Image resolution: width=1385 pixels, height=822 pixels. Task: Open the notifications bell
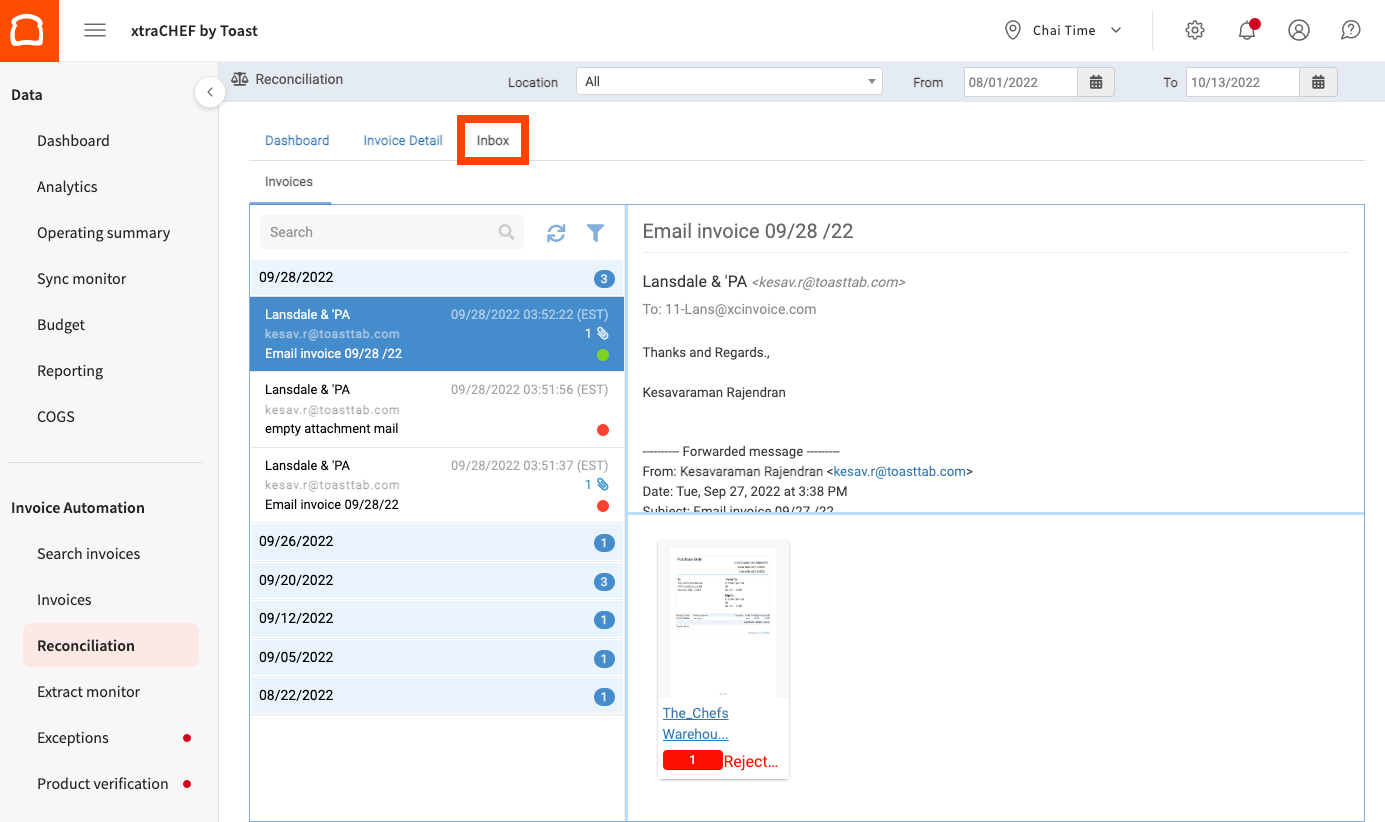tap(1247, 30)
